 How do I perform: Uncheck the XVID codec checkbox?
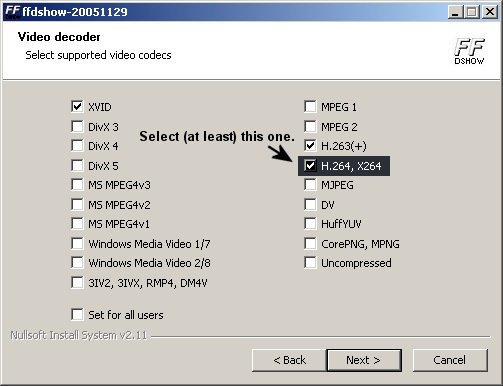click(x=77, y=107)
